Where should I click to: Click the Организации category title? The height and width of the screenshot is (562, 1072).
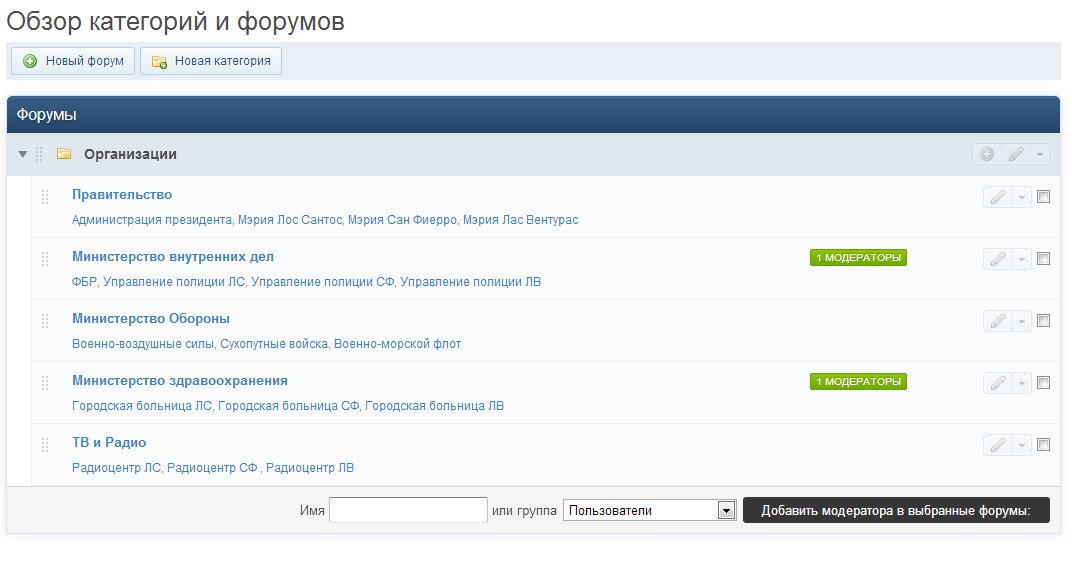click(x=130, y=155)
